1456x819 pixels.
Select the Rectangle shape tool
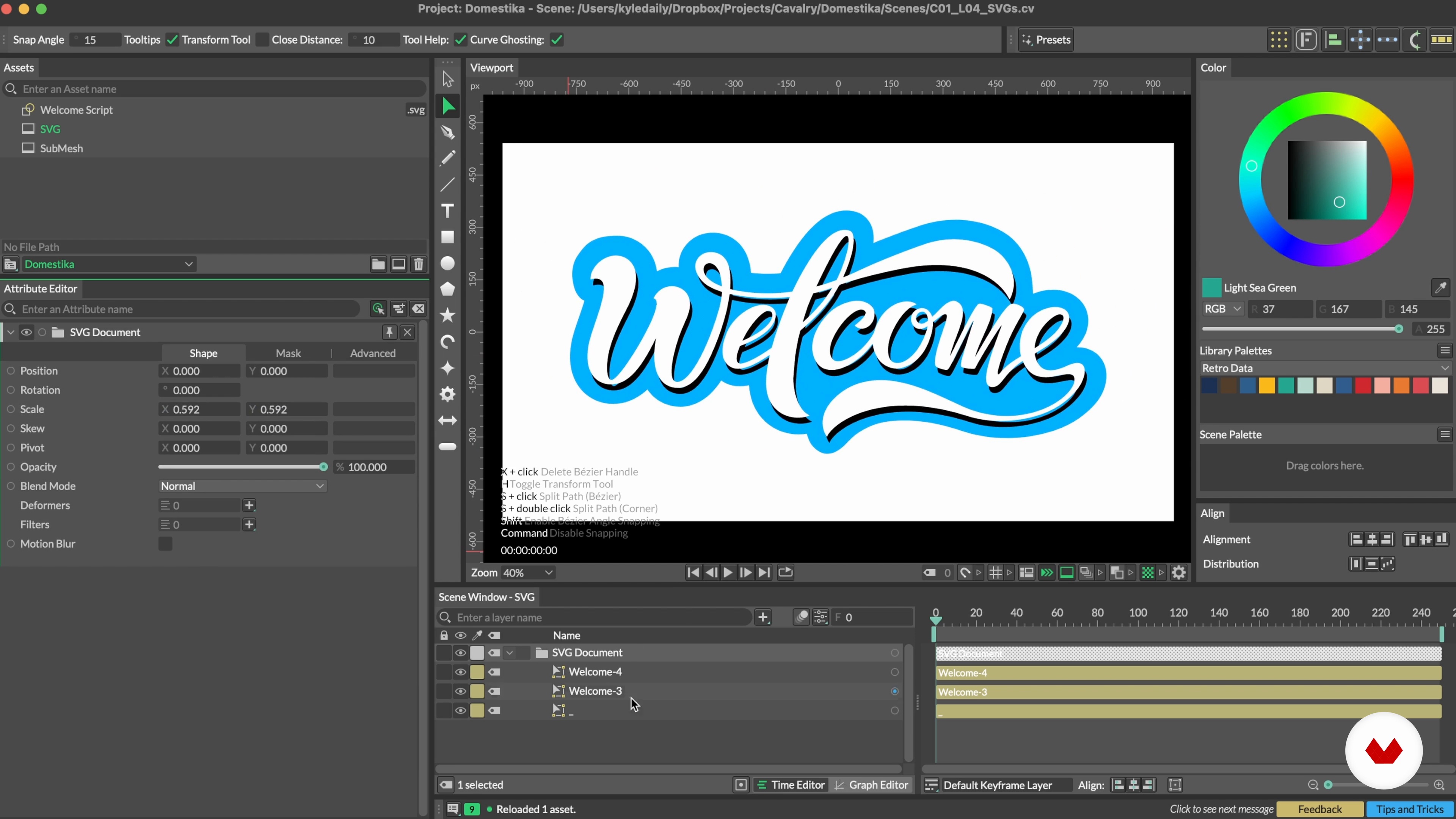(448, 237)
